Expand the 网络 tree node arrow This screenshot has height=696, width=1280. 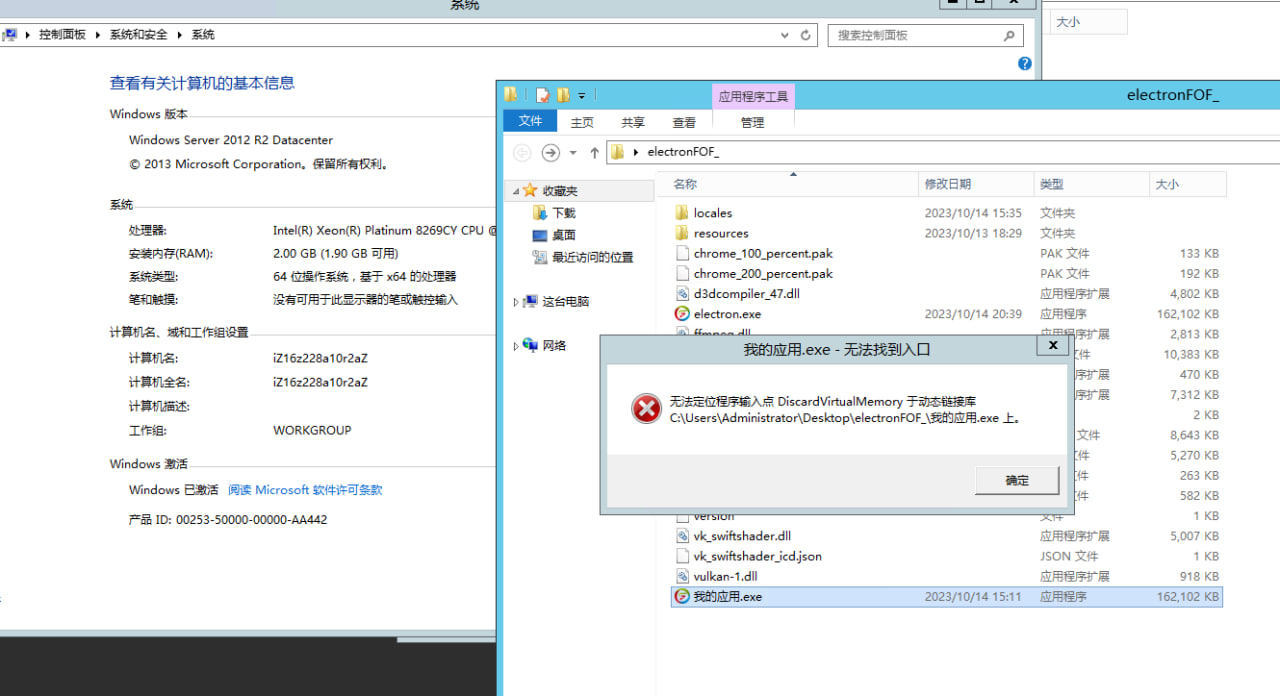coord(516,346)
